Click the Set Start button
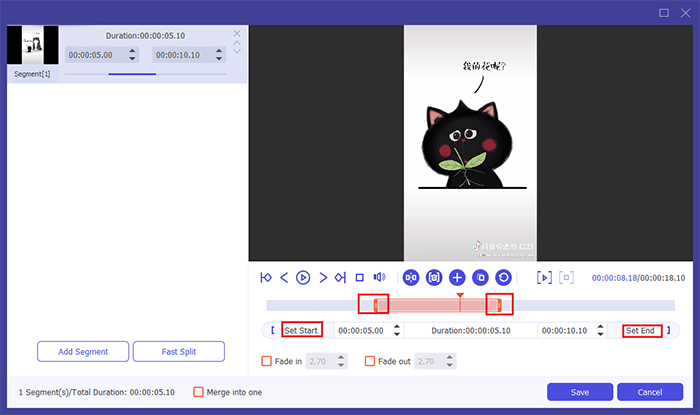The width and height of the screenshot is (700, 415). point(301,330)
